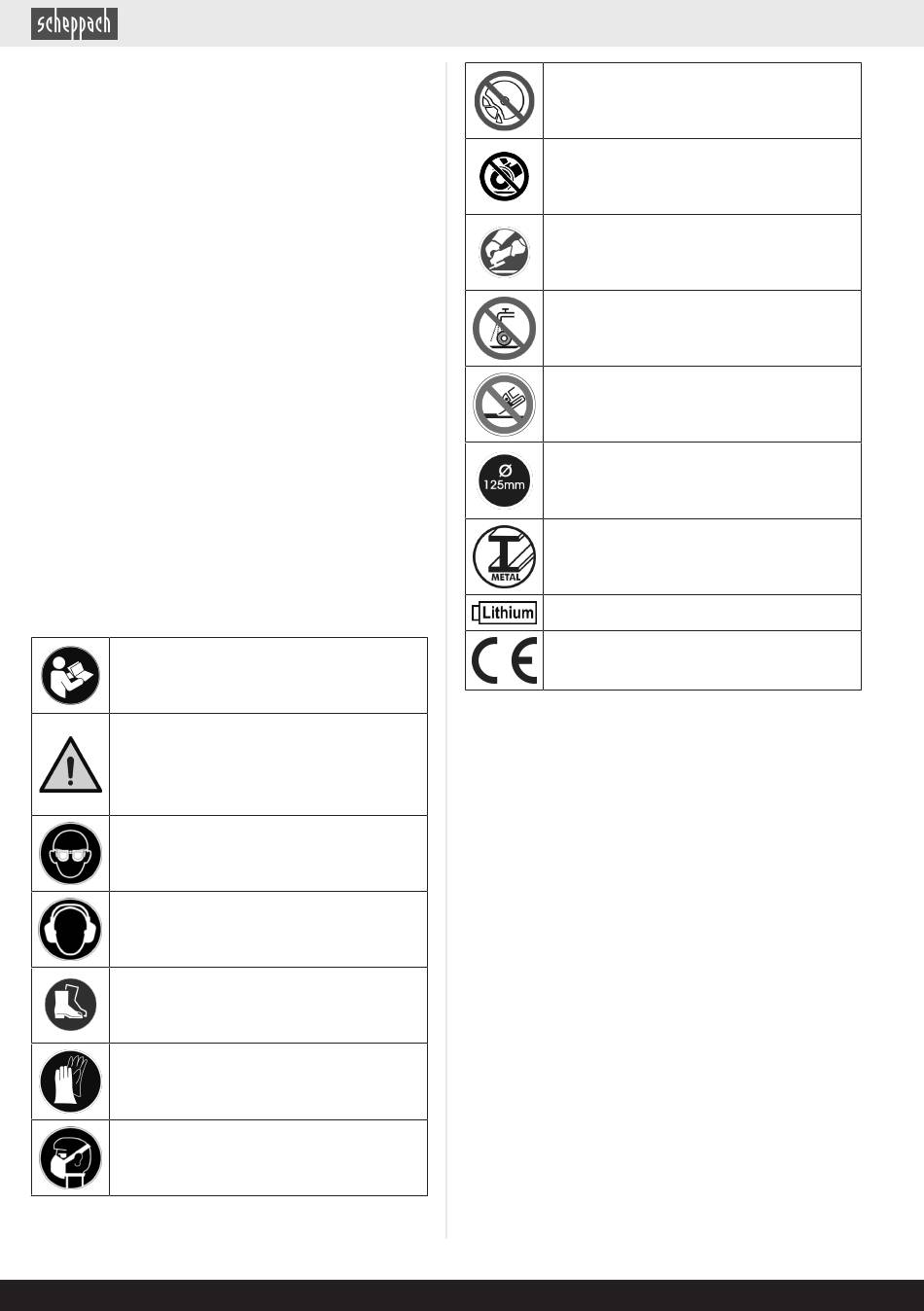The image size is (924, 1311).
Task: Click the warning triangle symbol
Action: [x=71, y=764]
